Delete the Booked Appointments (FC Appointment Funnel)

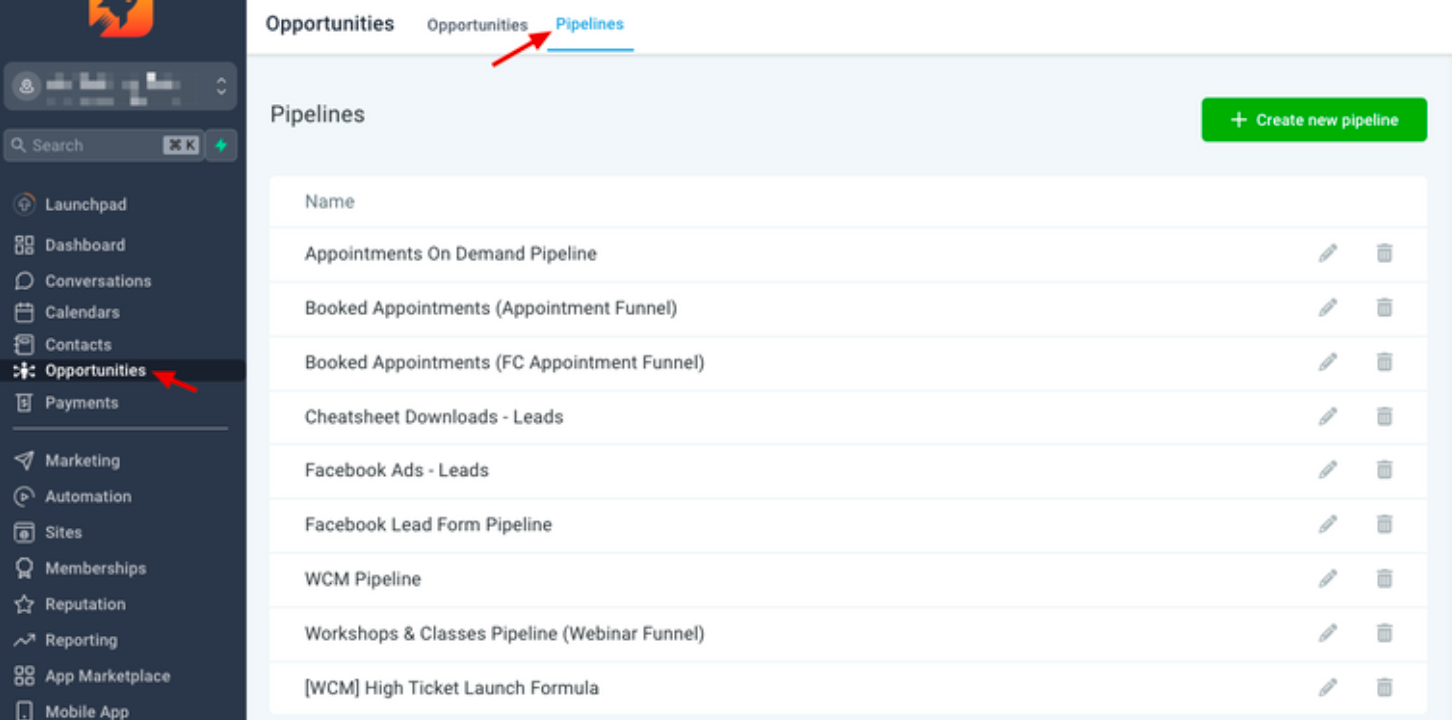(x=1384, y=362)
